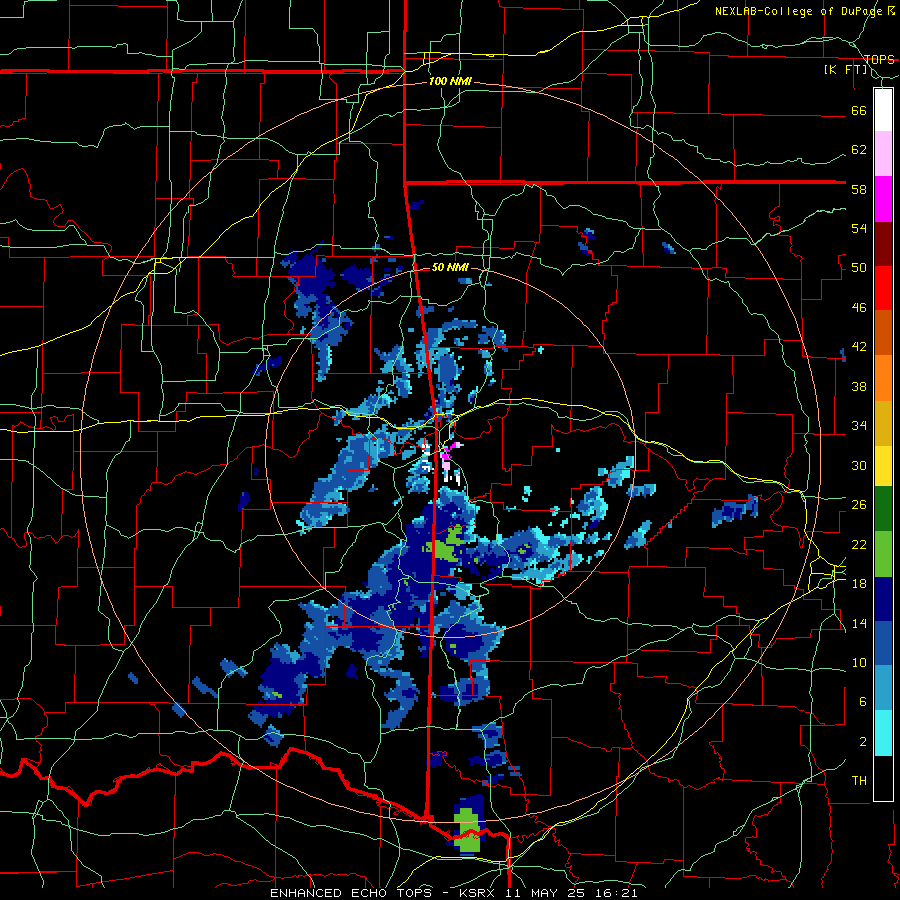Select the 100 NMI range ring label

coord(450,82)
